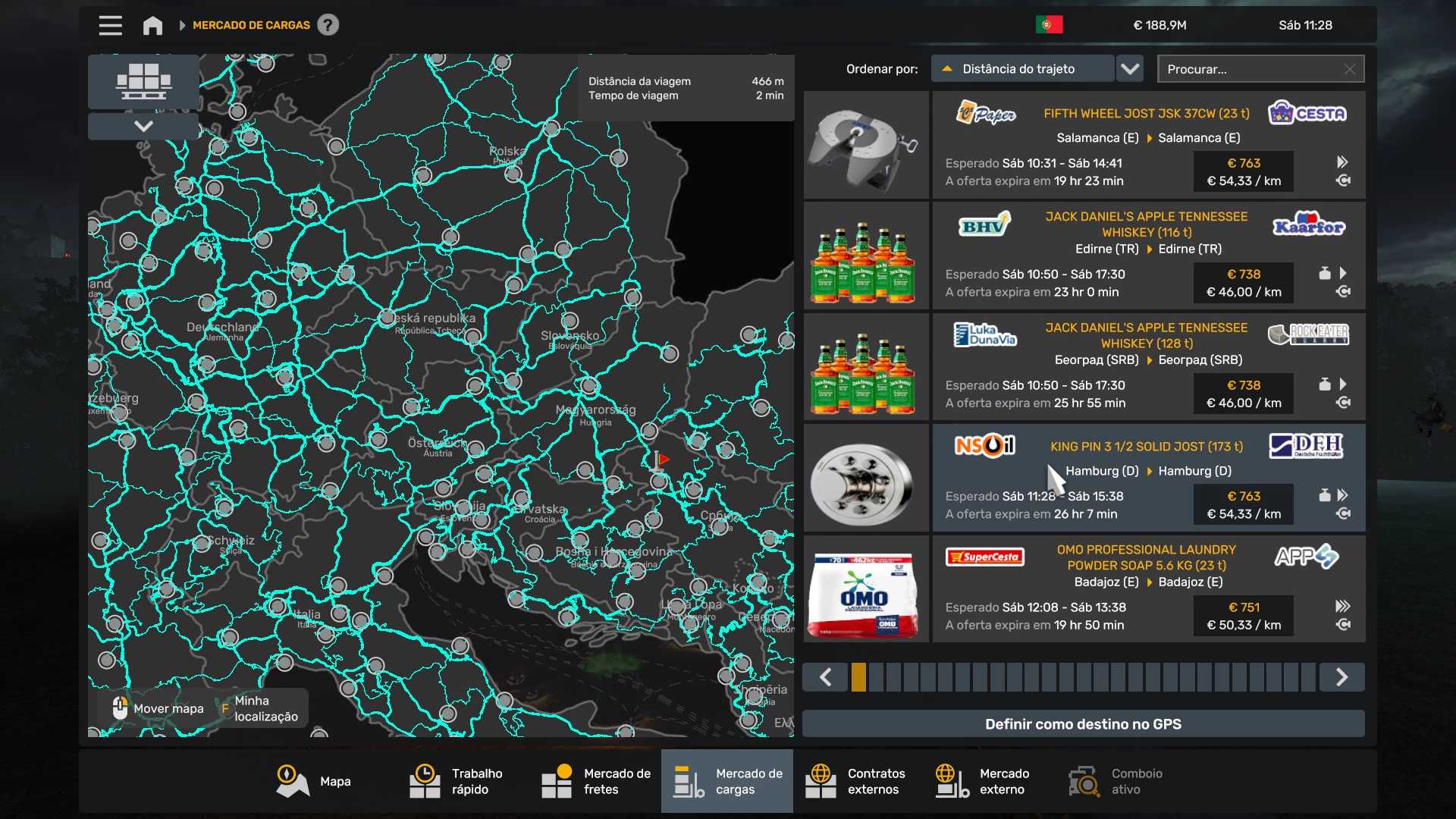
Task: Click recalculate icon on Fifth Wheel offer
Action: (1342, 180)
